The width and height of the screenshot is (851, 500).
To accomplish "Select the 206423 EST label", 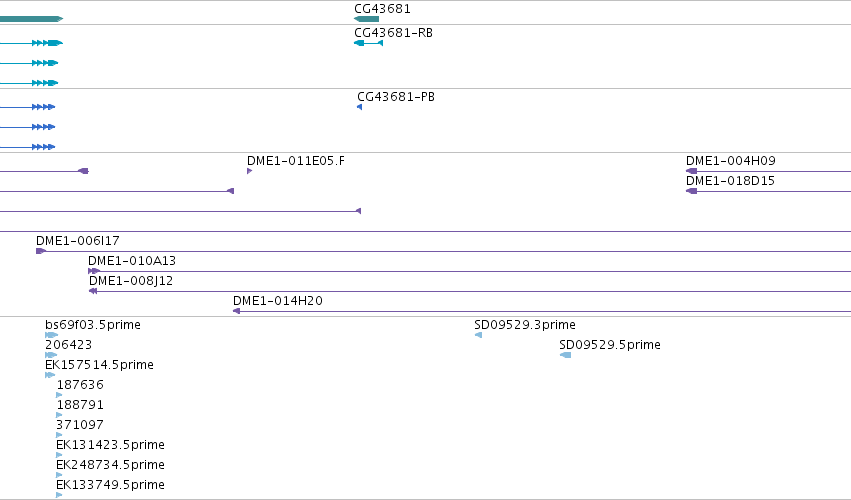I will tap(68, 345).
